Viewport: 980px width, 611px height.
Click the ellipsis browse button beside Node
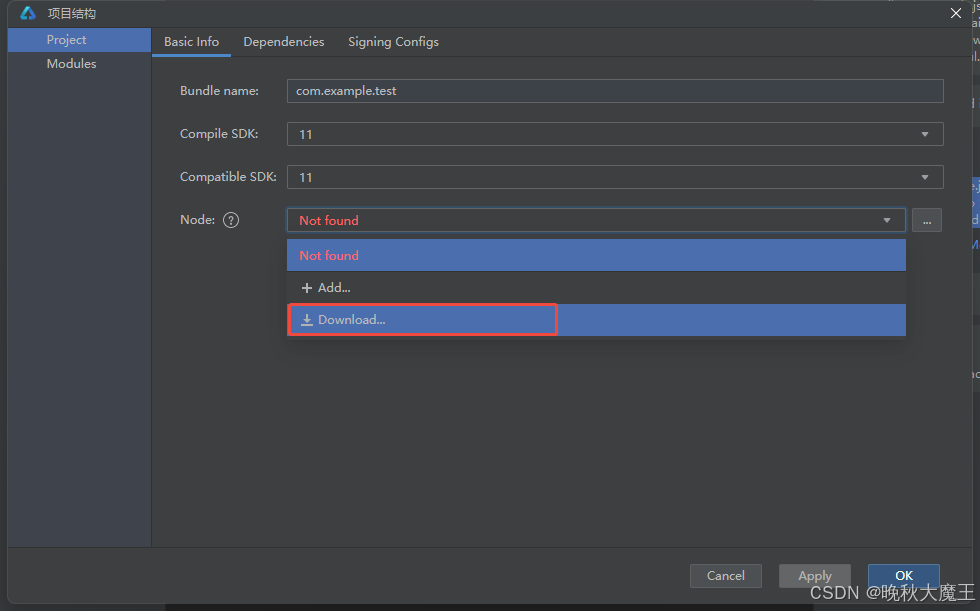pyautogui.click(x=926, y=220)
